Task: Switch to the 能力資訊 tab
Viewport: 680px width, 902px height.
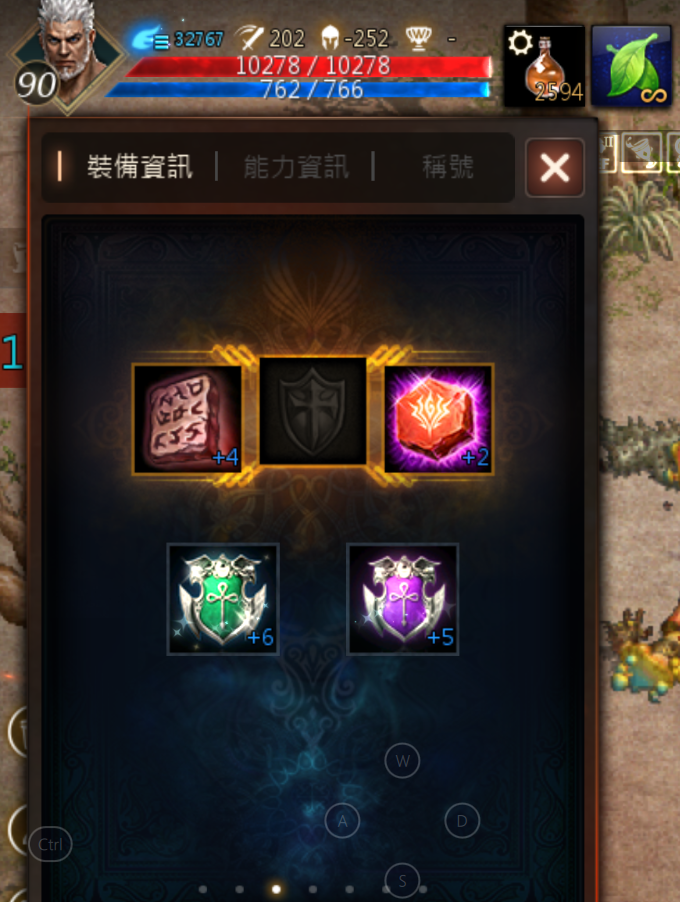Action: coord(296,167)
